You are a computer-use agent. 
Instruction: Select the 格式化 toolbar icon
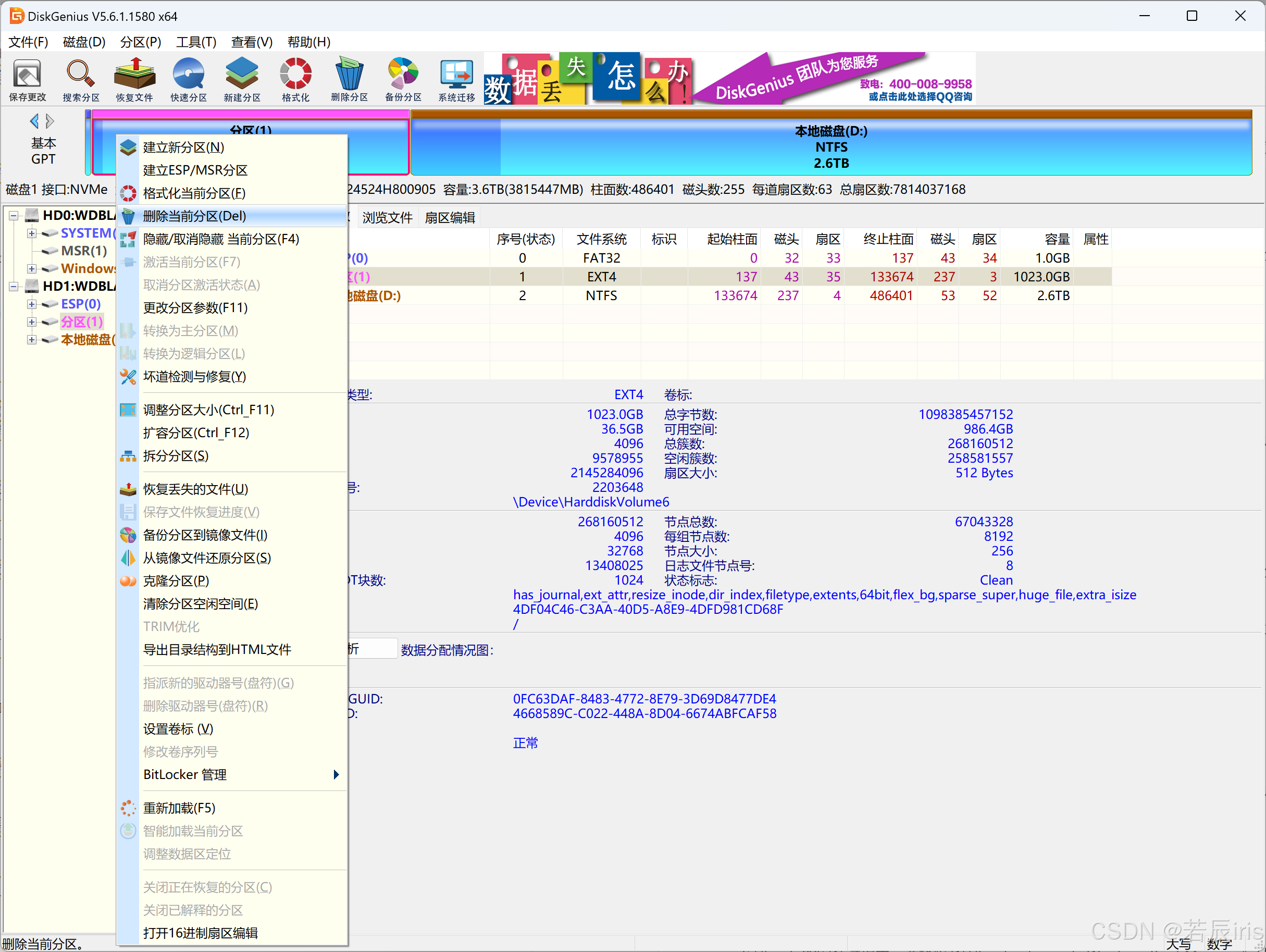[x=295, y=80]
